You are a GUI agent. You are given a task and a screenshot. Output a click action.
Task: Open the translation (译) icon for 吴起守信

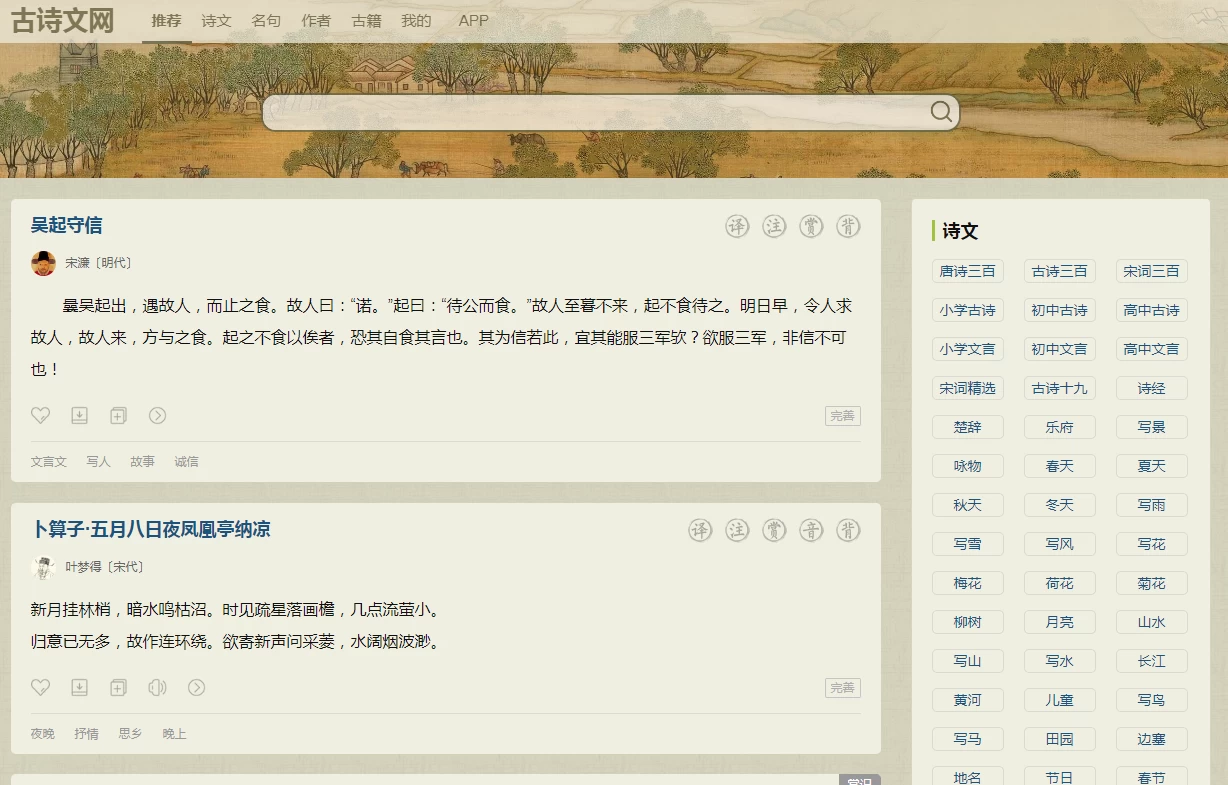coord(737,226)
